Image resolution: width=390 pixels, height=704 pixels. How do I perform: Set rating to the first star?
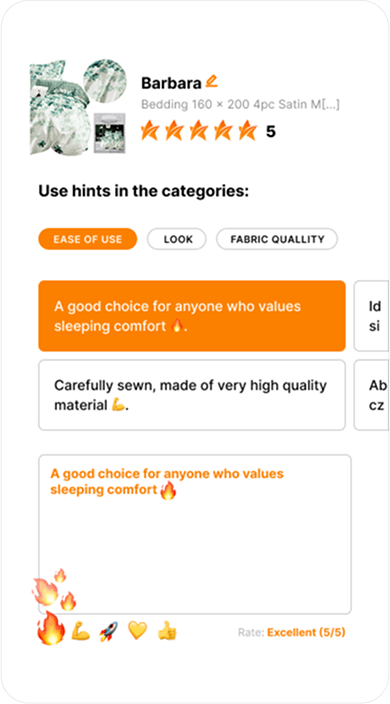pos(149,131)
